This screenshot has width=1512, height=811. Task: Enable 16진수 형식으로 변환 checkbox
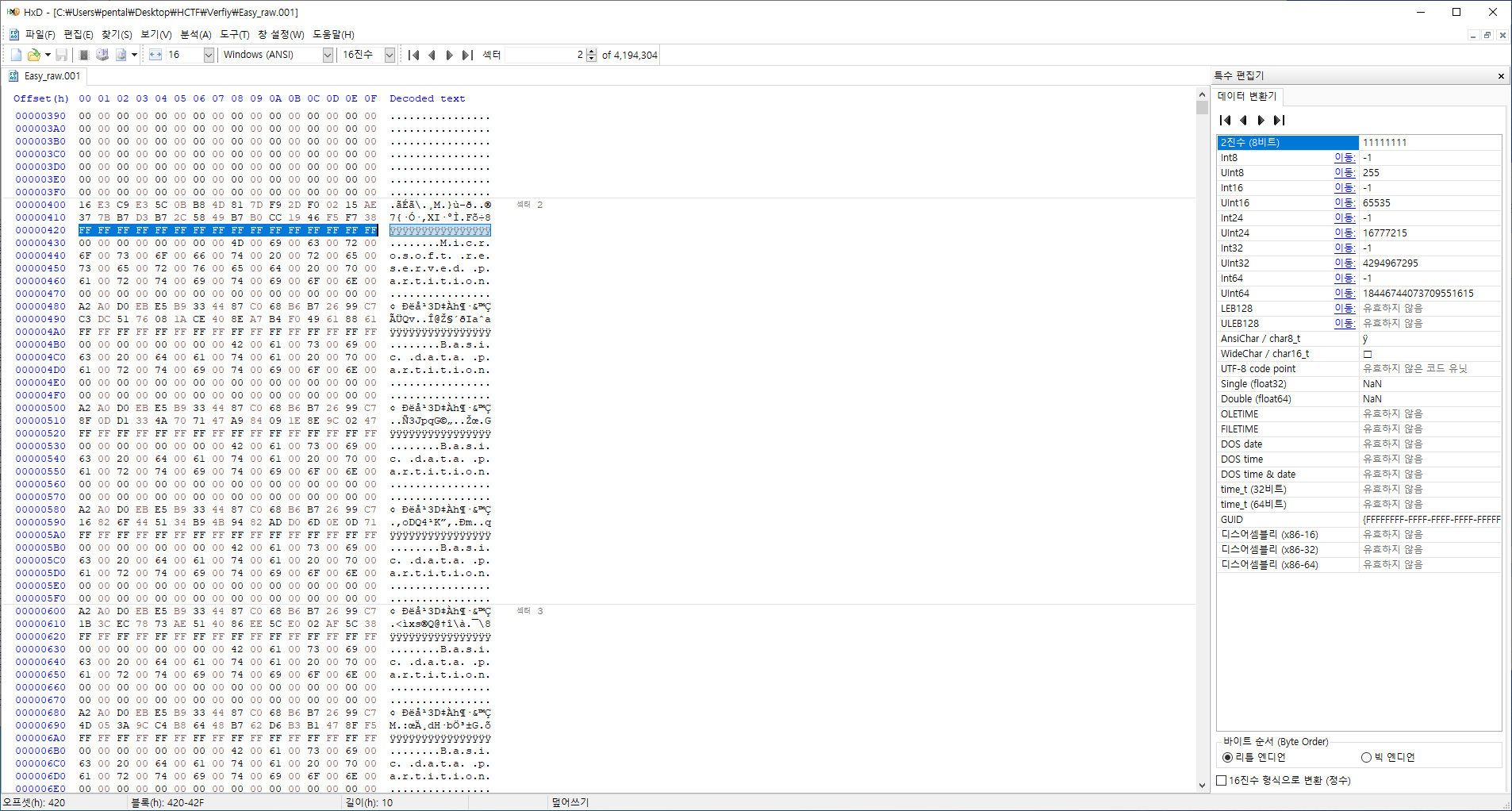click(1222, 781)
